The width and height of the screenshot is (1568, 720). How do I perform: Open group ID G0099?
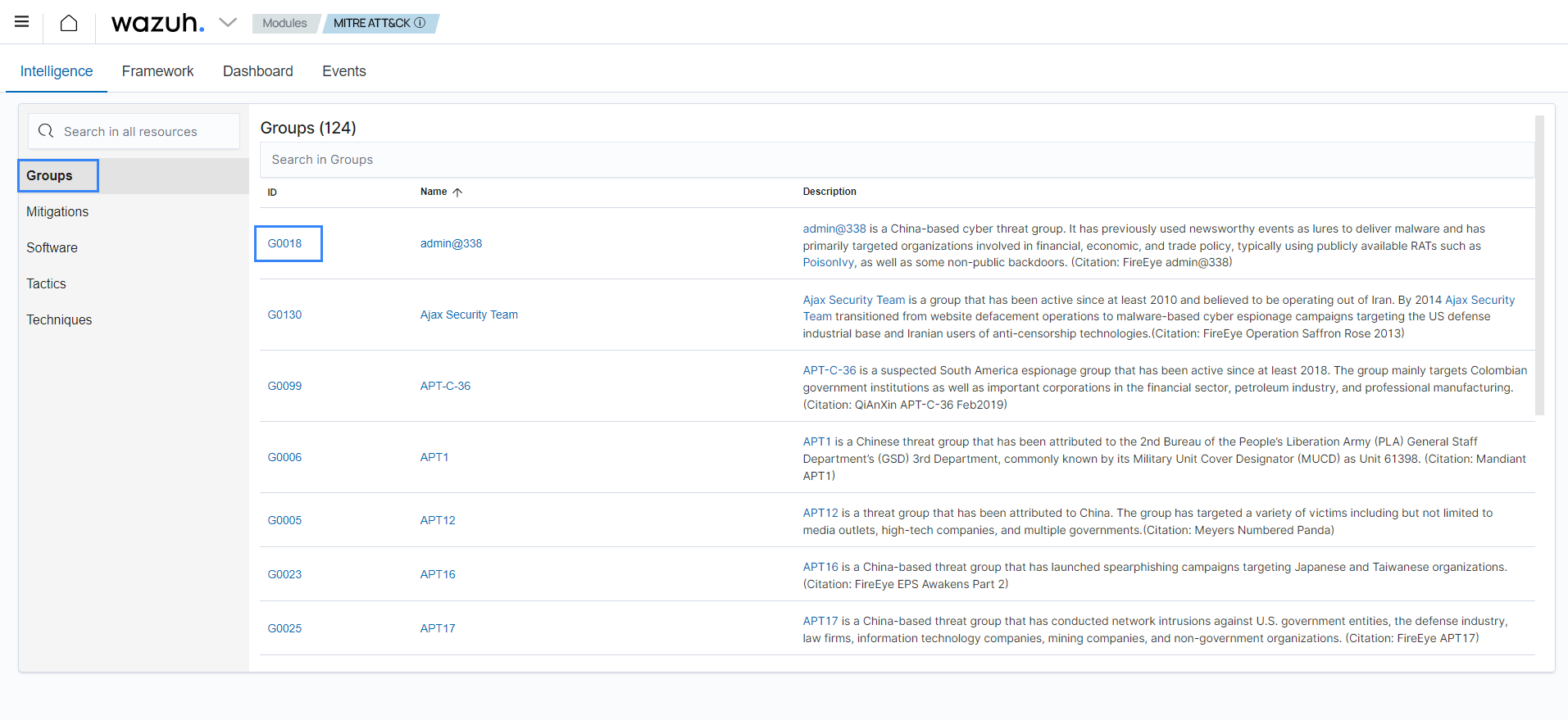tap(284, 386)
